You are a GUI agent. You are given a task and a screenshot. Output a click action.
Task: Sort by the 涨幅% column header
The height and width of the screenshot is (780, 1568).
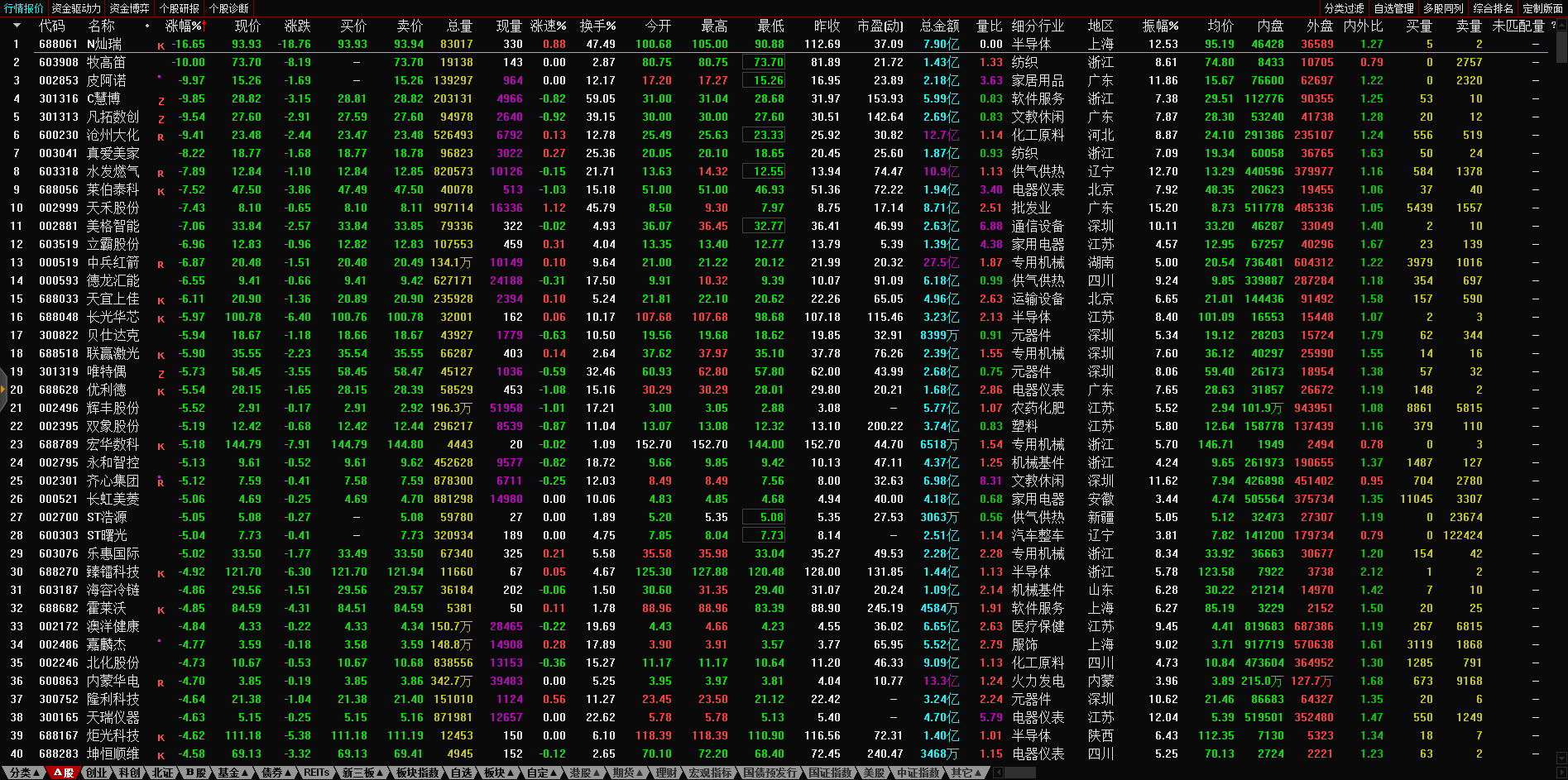point(183,26)
